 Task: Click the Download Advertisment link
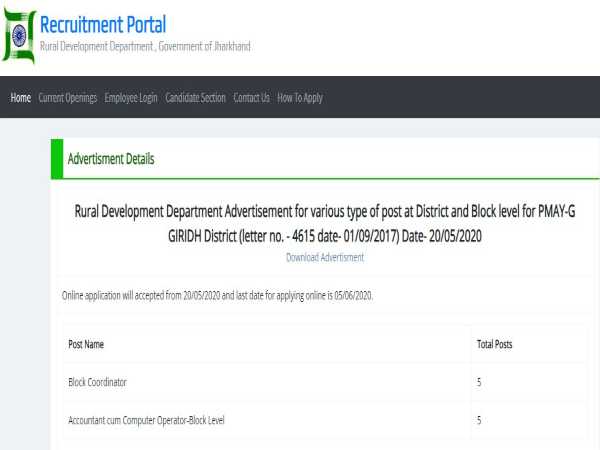(325, 257)
